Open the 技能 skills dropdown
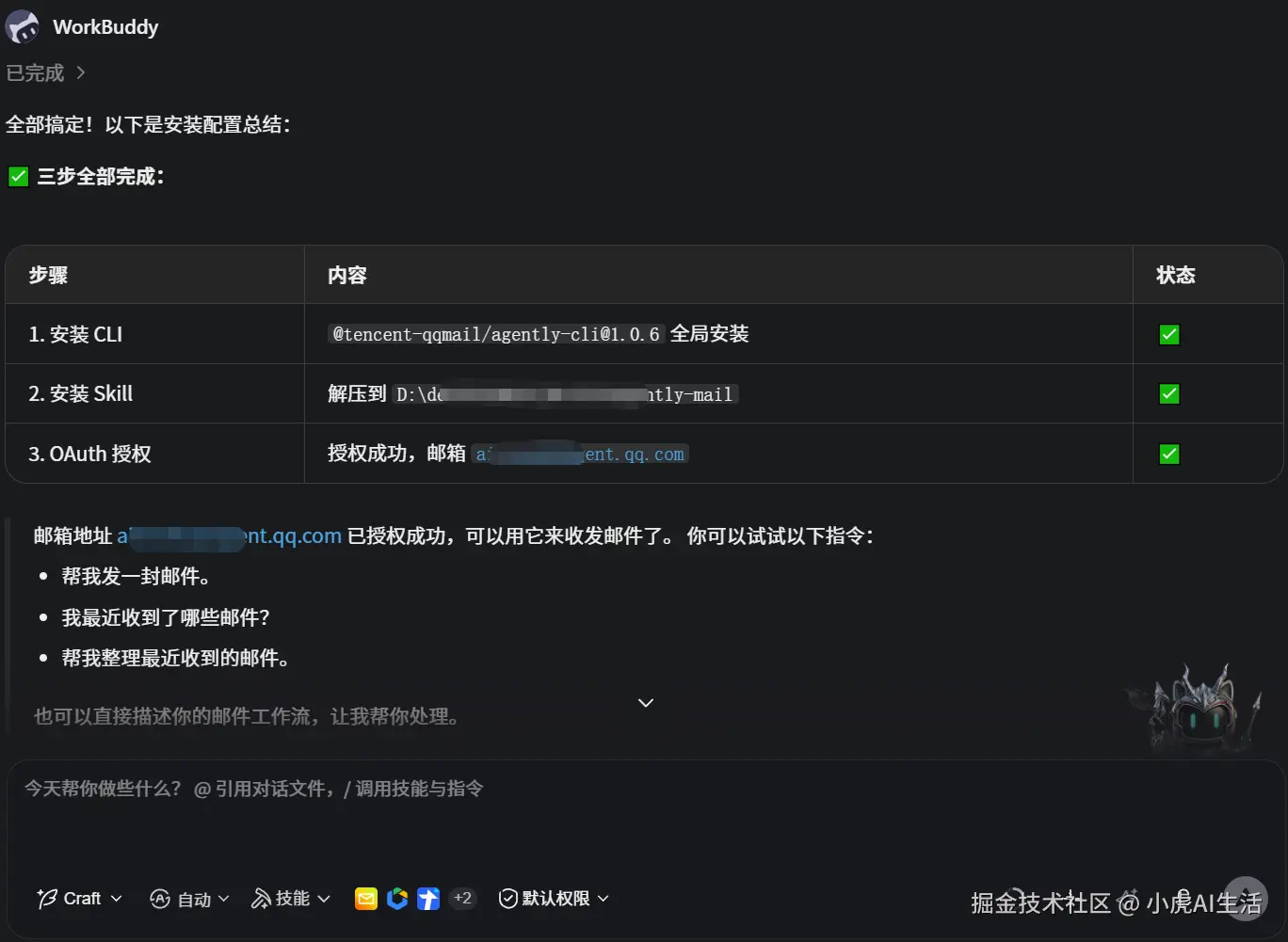Viewport: 1288px width, 942px height. (x=291, y=899)
